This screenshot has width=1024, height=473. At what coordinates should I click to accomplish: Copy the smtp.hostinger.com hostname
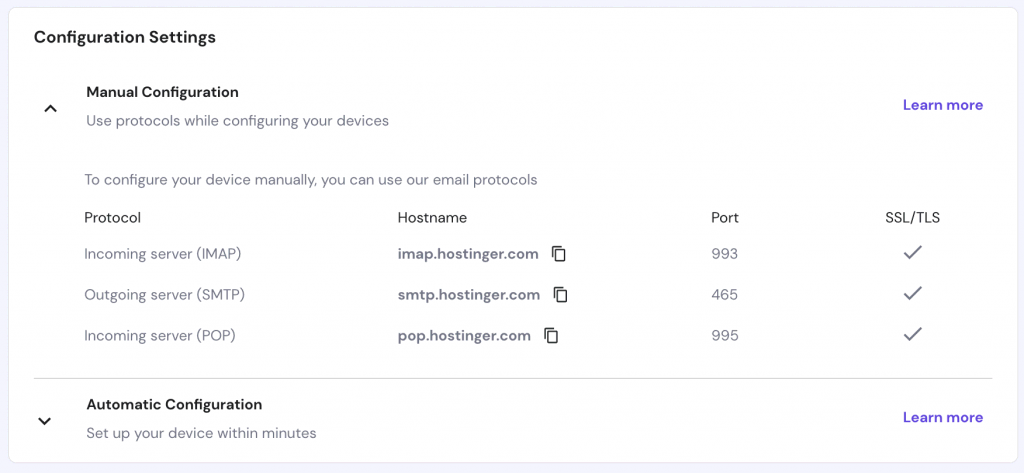pyautogui.click(x=561, y=295)
